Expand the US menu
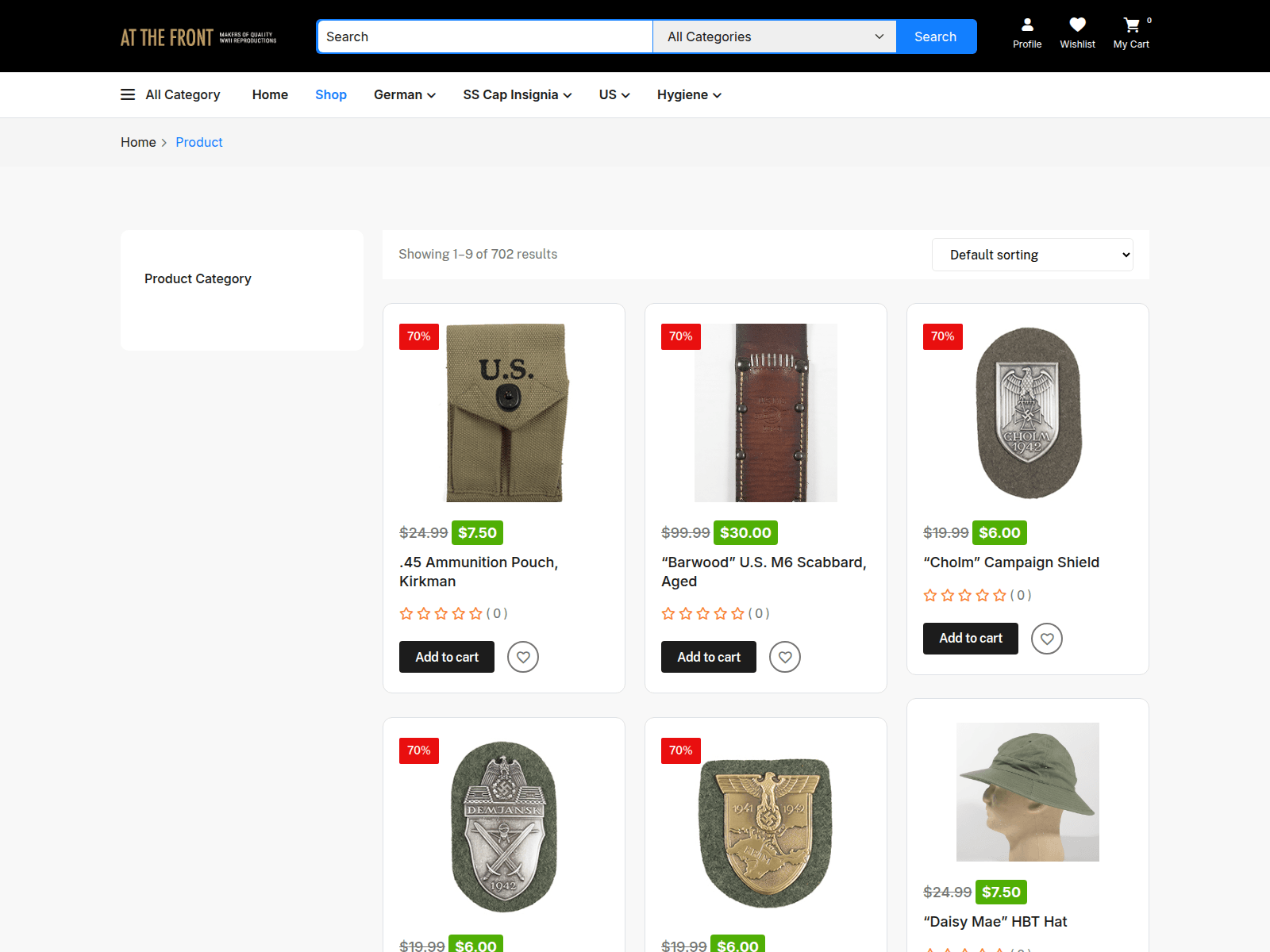1270x952 pixels. coord(614,94)
